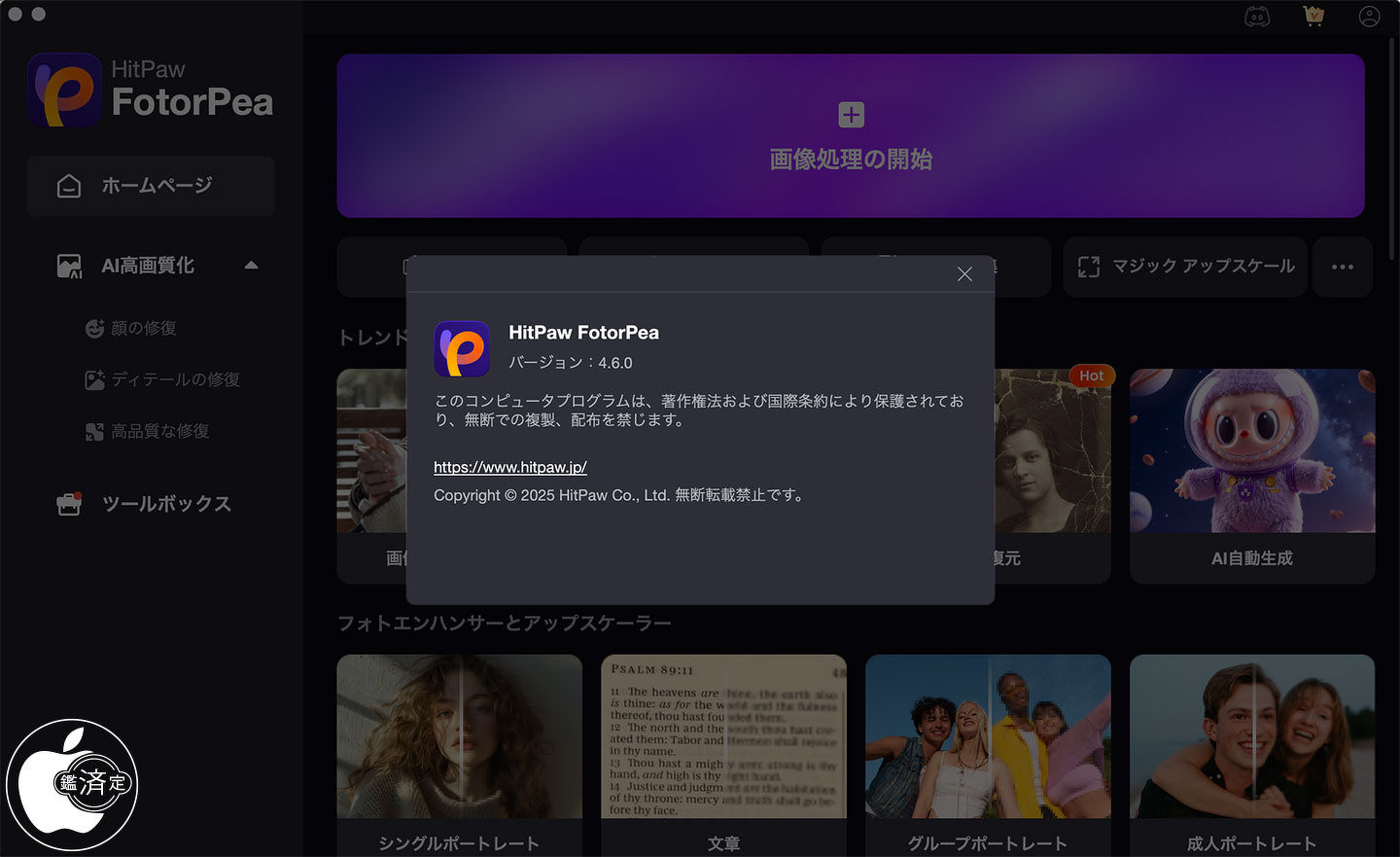
Task: Click the バージョン：4.6.0 text
Action: [571, 363]
